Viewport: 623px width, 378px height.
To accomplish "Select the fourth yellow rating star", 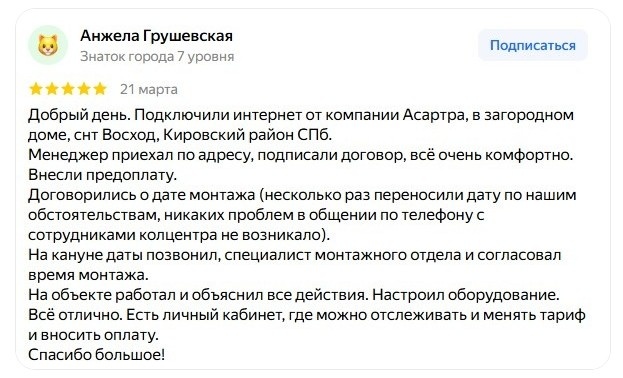I will tap(83, 89).
